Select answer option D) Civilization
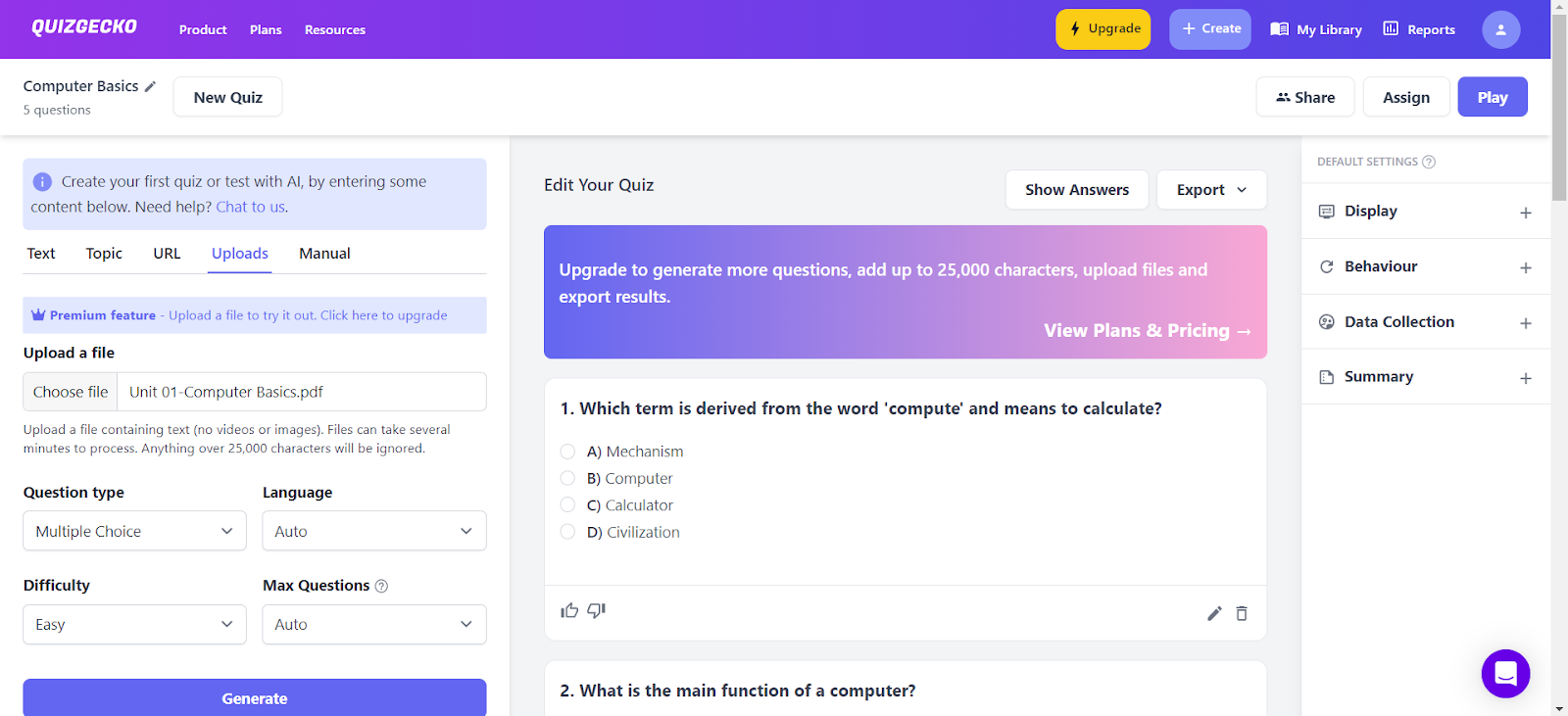Screen dimensions: 1568x716 point(567,532)
